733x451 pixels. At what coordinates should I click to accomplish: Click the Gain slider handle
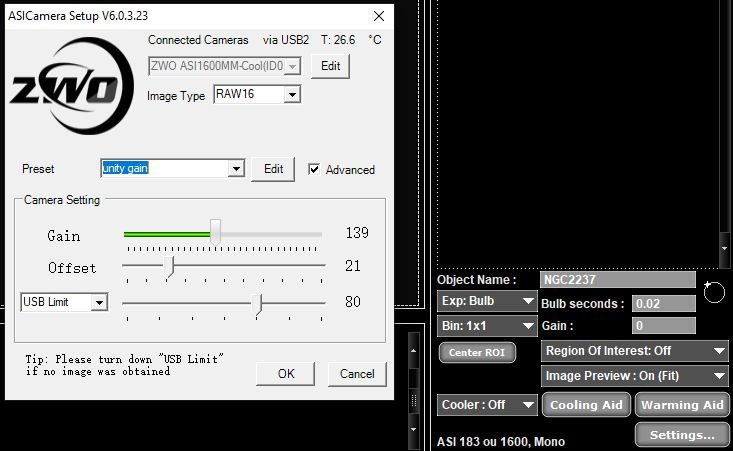click(215, 231)
